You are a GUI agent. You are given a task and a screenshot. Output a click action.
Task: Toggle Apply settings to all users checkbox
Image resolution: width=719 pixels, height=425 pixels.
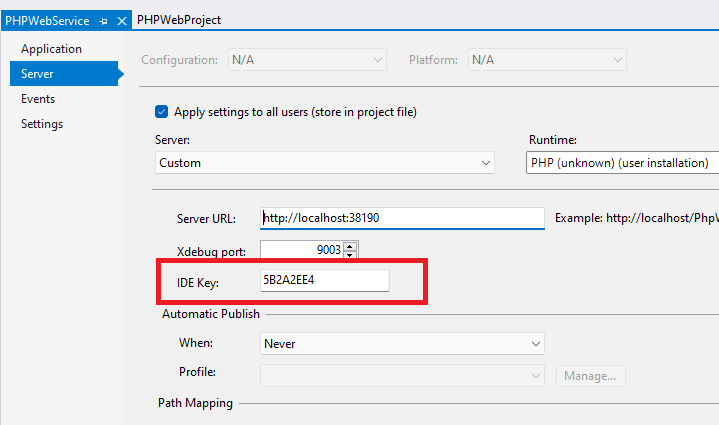(x=162, y=112)
